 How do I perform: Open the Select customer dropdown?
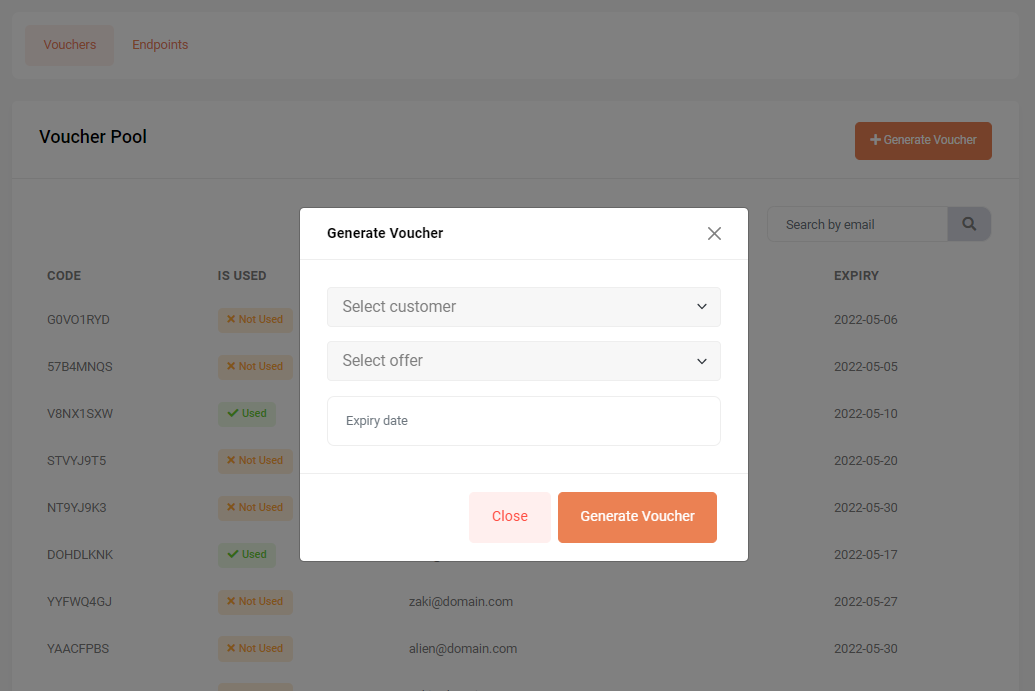coord(523,307)
